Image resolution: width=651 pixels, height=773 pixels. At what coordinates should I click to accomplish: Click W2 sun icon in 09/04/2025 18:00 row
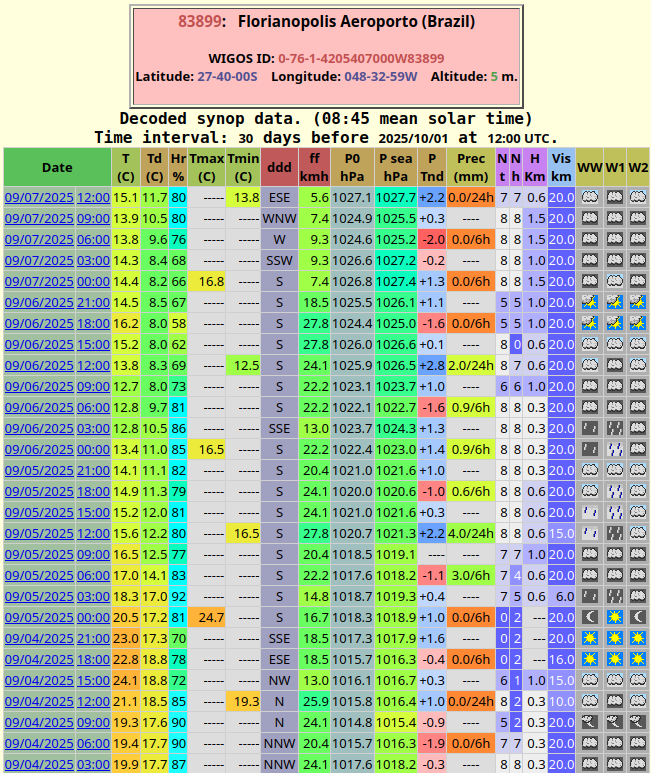coord(638,659)
